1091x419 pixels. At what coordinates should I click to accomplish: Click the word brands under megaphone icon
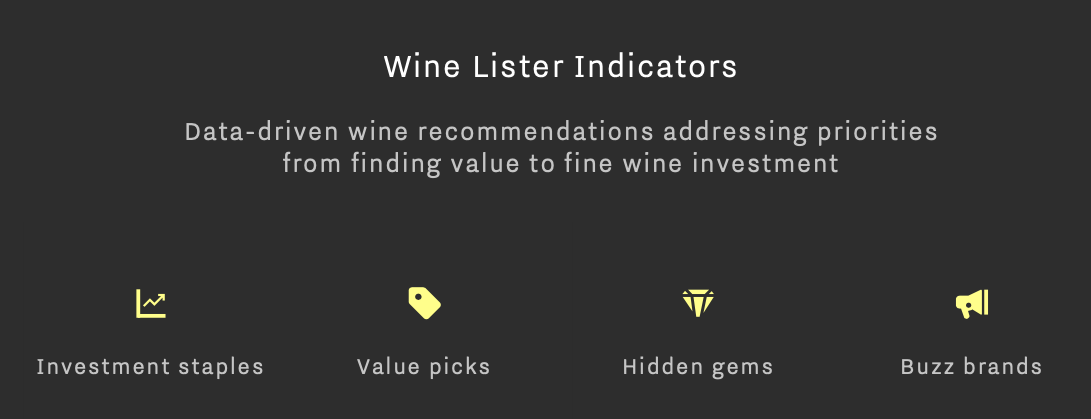click(x=1003, y=366)
